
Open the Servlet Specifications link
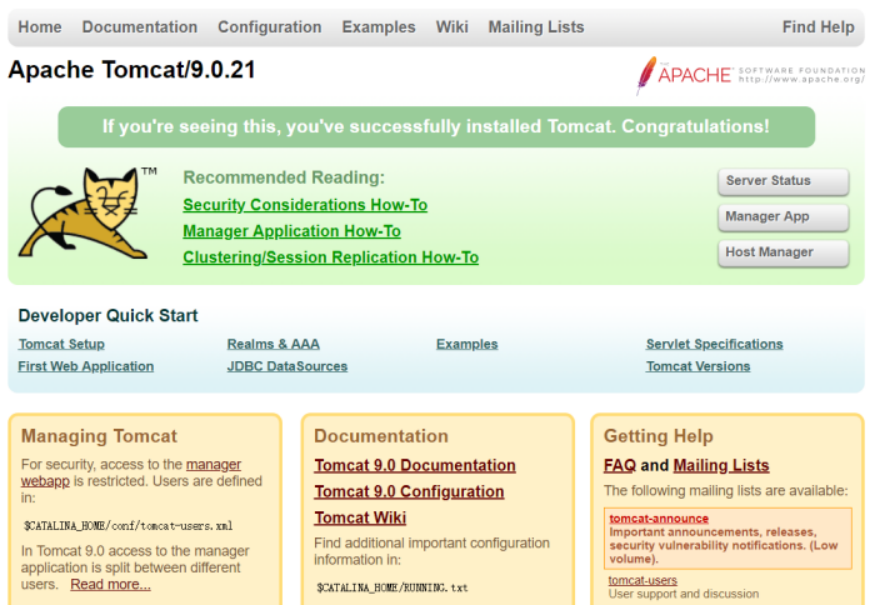714,344
